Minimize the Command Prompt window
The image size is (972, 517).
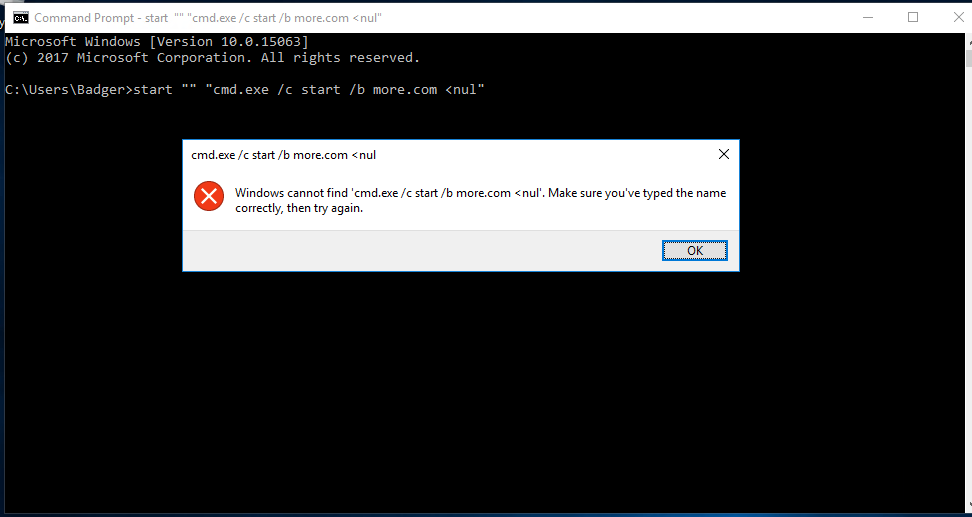(868, 17)
